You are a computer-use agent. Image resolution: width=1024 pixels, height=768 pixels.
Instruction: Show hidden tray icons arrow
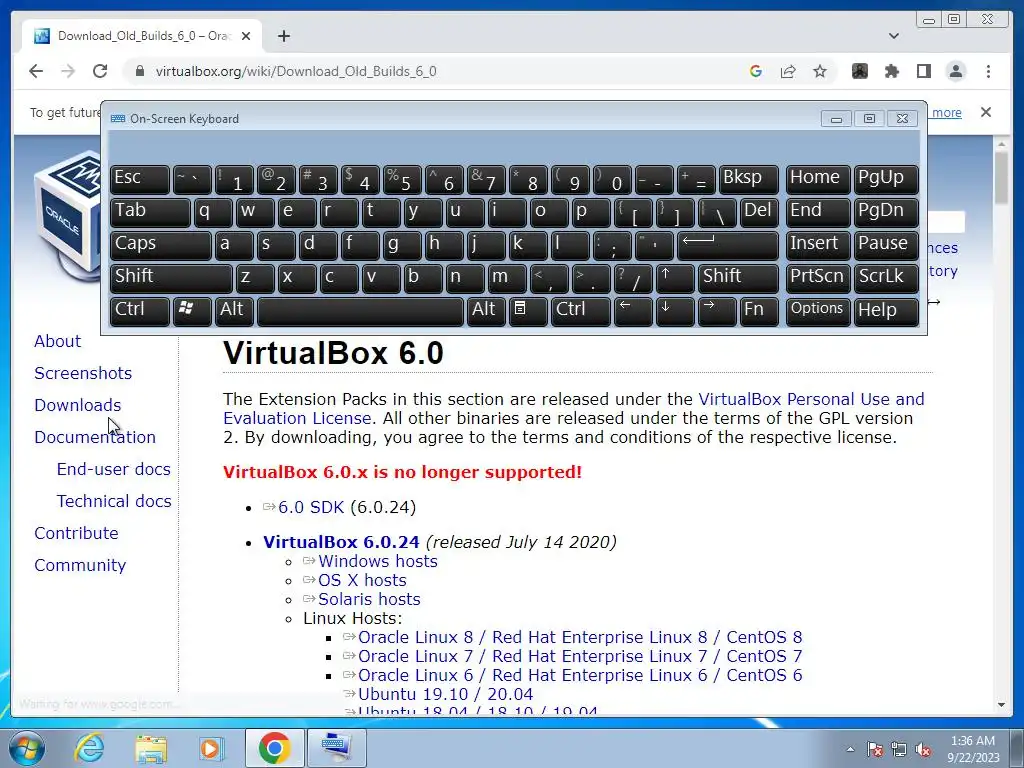pos(850,749)
